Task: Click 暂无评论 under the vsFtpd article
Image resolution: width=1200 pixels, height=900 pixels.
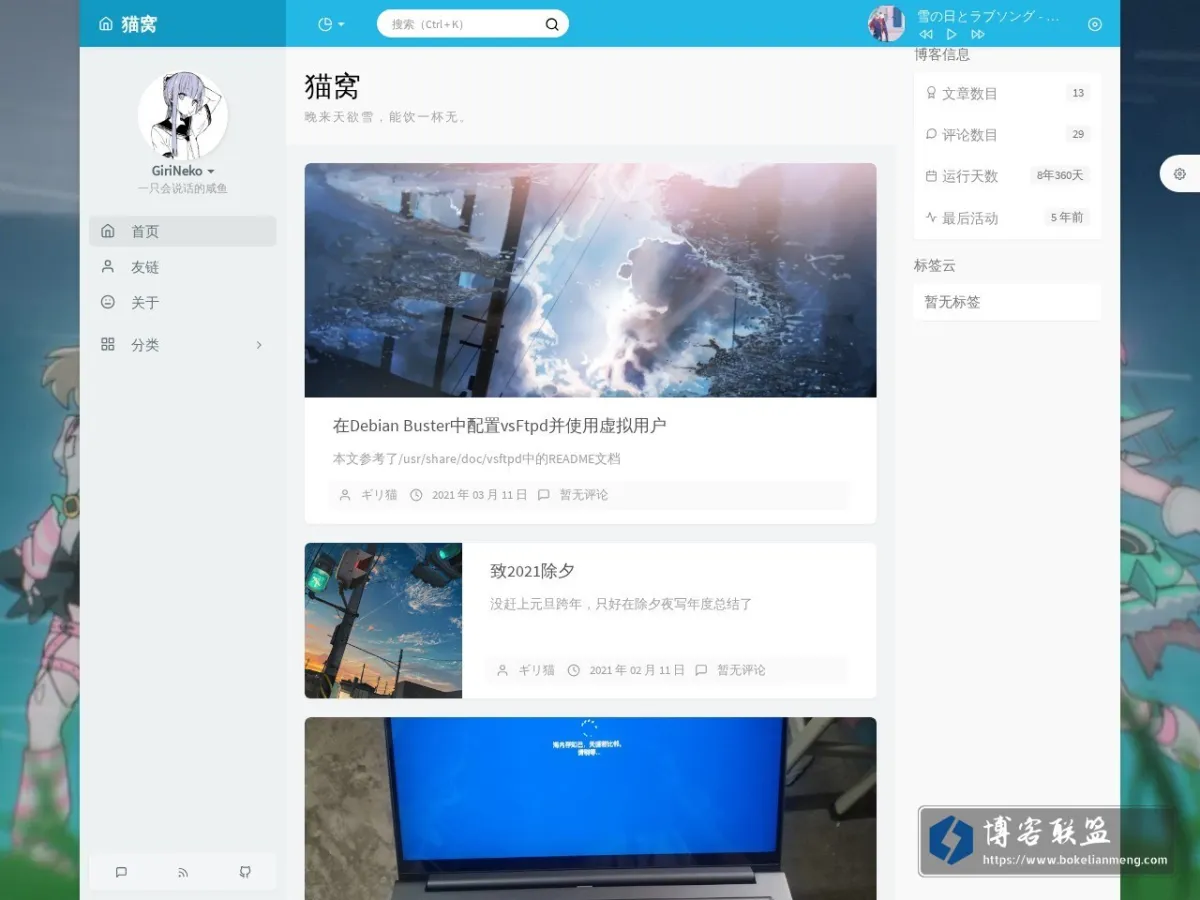Action: (x=584, y=495)
